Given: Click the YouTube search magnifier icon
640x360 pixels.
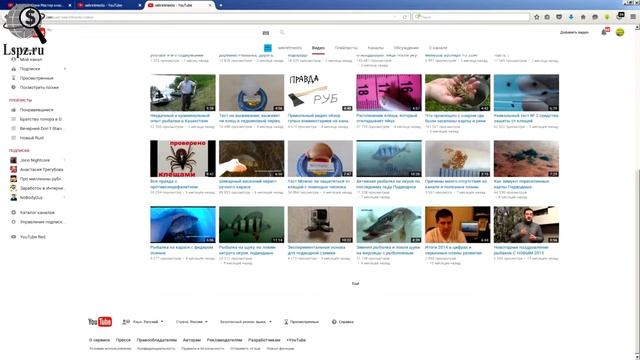Looking at the screenshot, I should pyautogui.click(x=282, y=32).
